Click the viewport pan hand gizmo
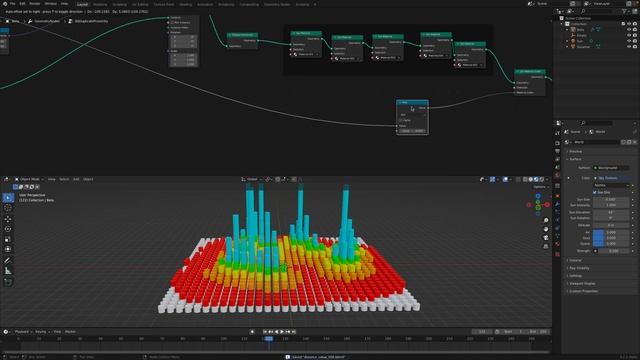The image size is (640, 360). point(546,229)
